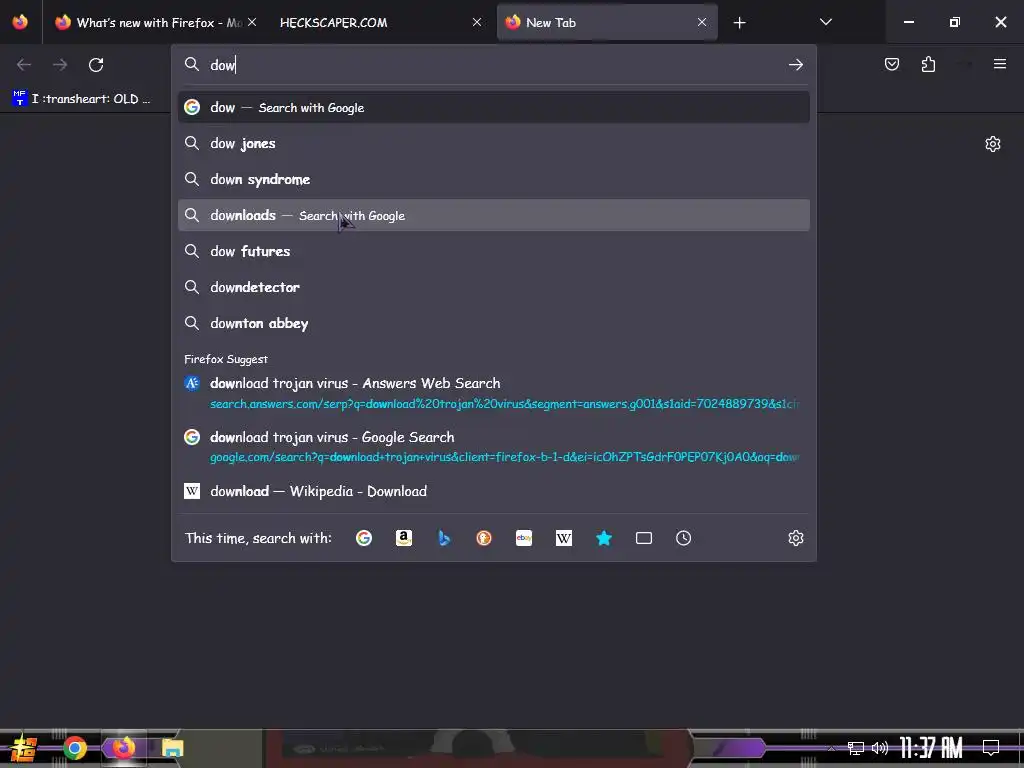1024x768 pixels.
Task: Search this time with DuckDuckGo icon
Action: click(484, 538)
